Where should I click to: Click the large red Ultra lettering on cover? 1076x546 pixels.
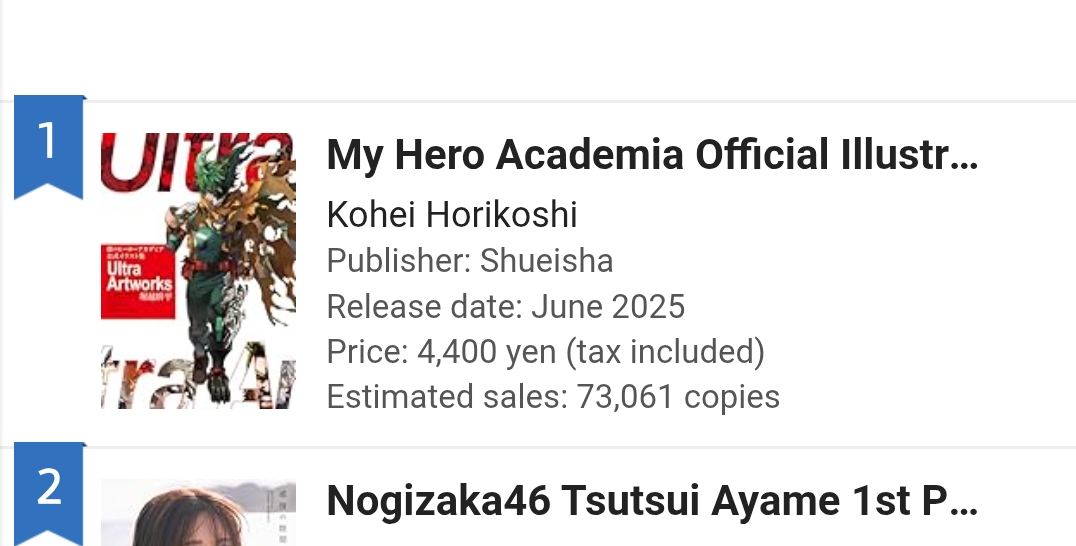(196, 161)
